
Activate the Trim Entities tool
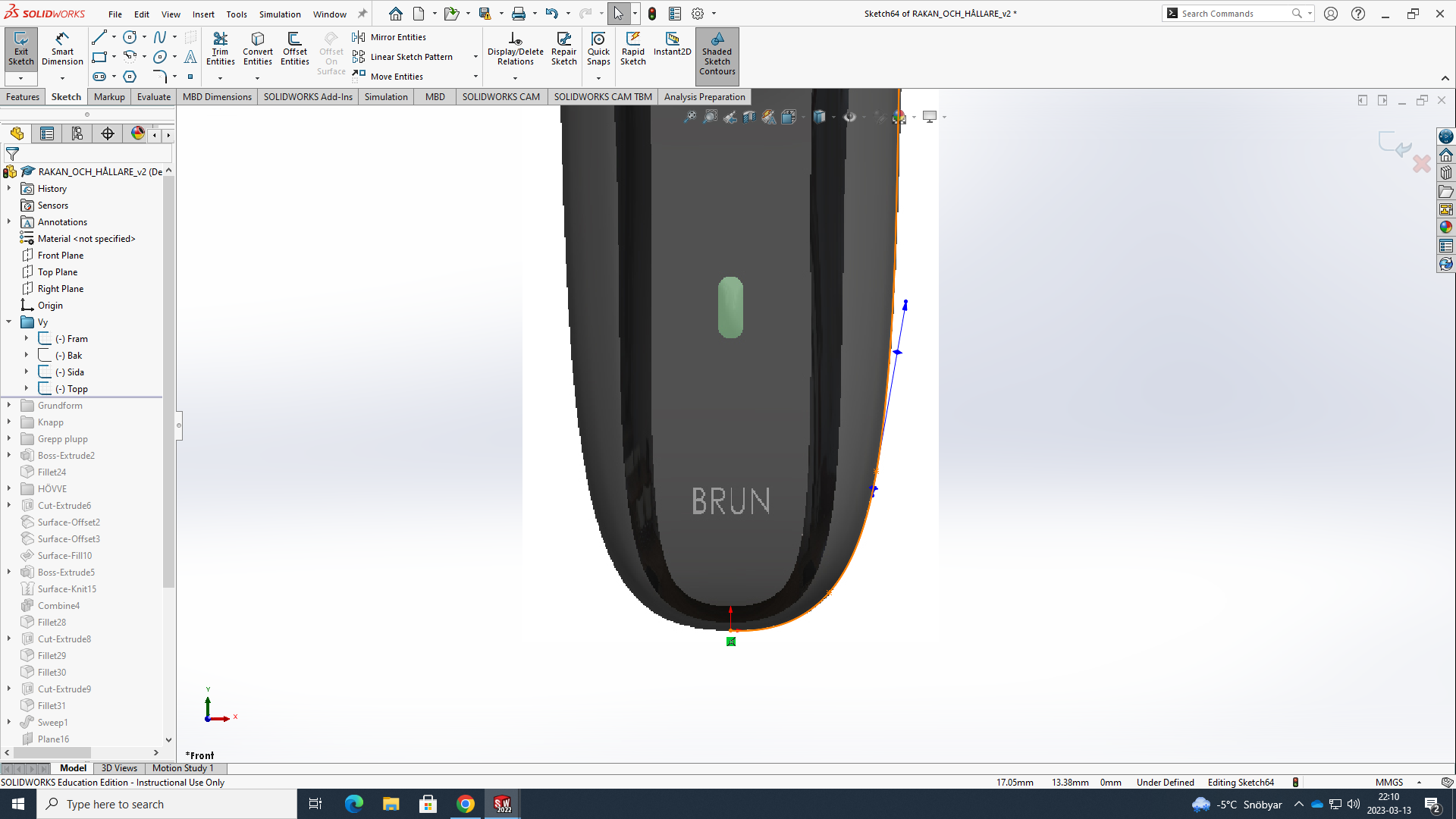tap(221, 48)
